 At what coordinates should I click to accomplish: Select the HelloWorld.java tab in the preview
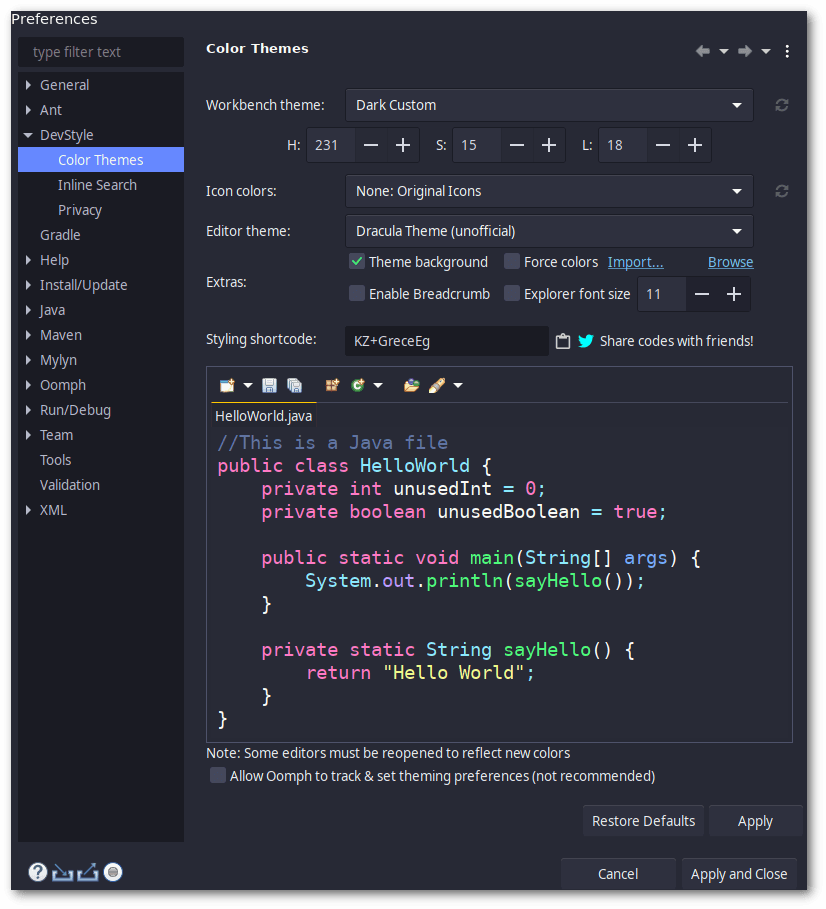click(263, 415)
